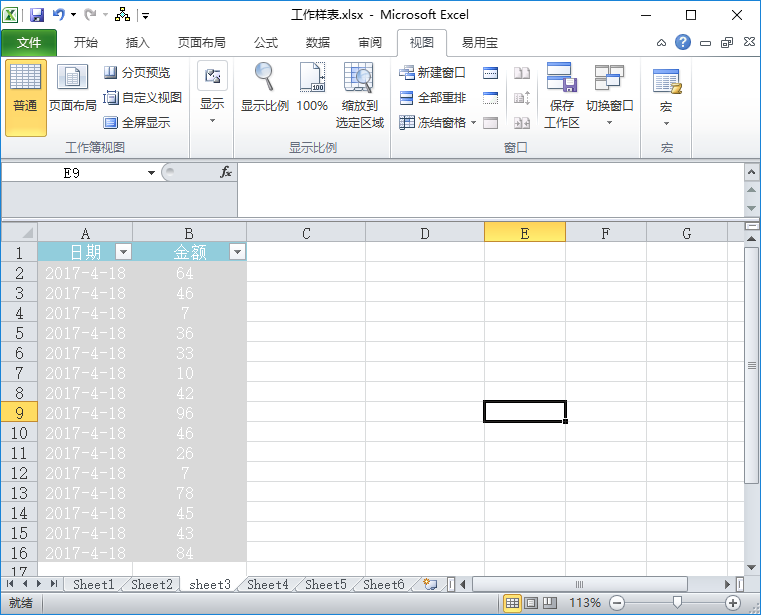Click 新建窗口 new window
This screenshot has width=761, height=615.
[432, 73]
